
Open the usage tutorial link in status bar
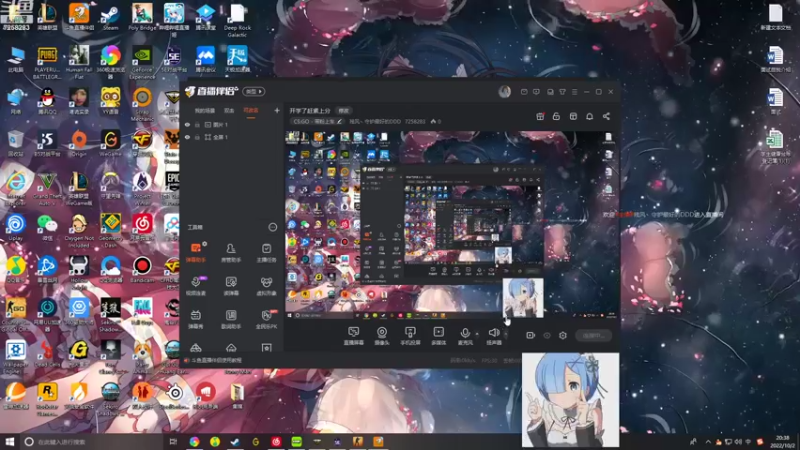(x=216, y=360)
